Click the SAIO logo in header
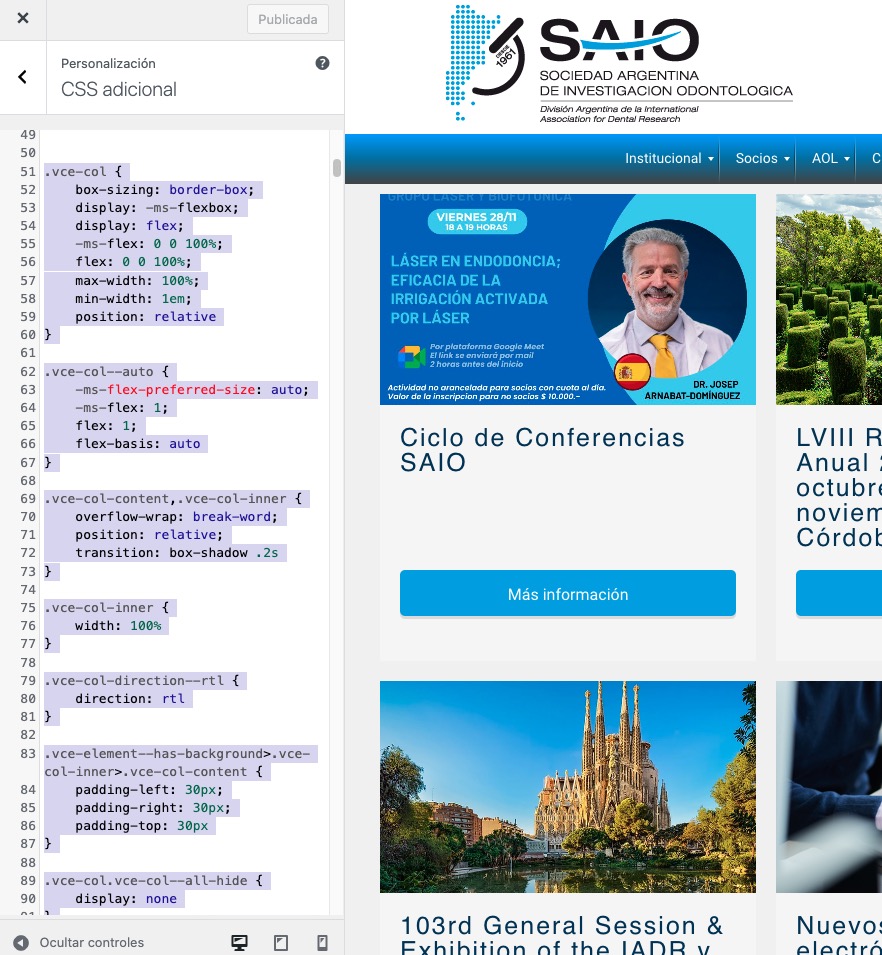 click(x=618, y=65)
